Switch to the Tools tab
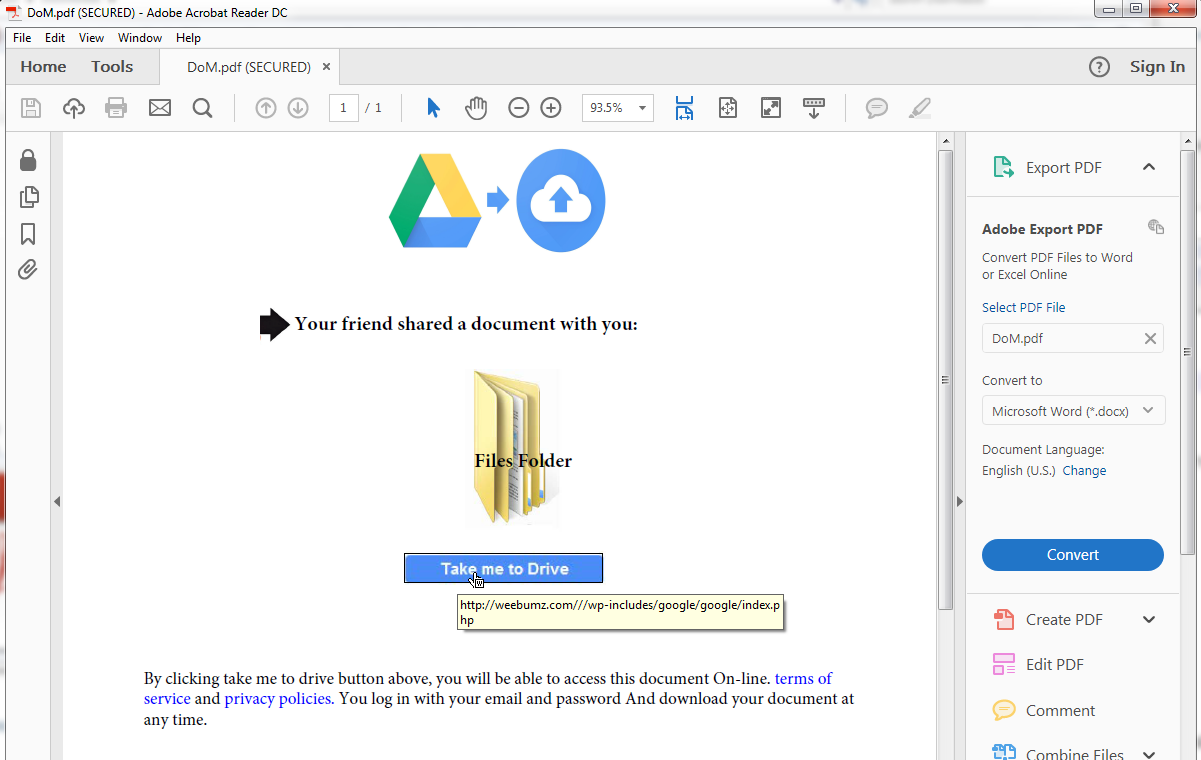The width and height of the screenshot is (1201, 760). tap(112, 67)
